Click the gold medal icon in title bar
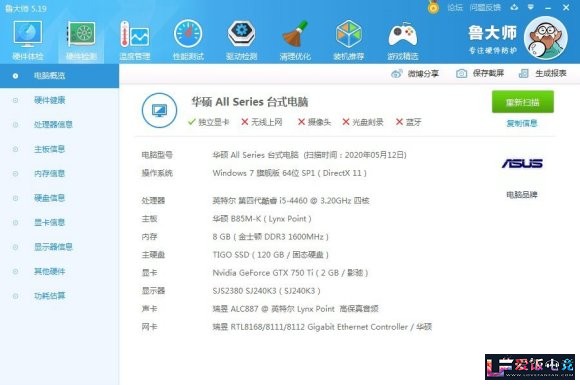This screenshot has width=580, height=385. 433,7
